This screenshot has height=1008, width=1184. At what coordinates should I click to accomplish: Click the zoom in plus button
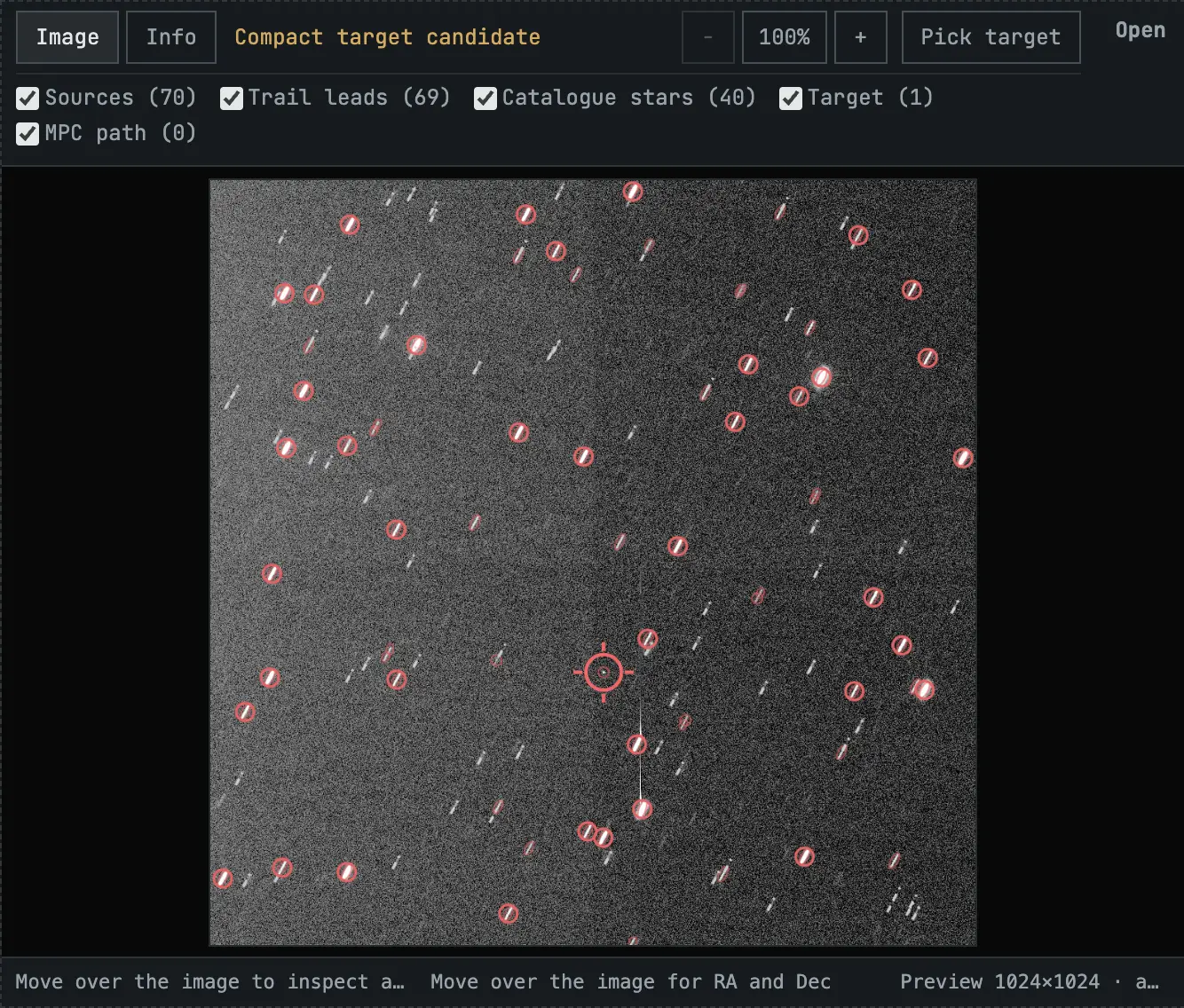(x=861, y=37)
